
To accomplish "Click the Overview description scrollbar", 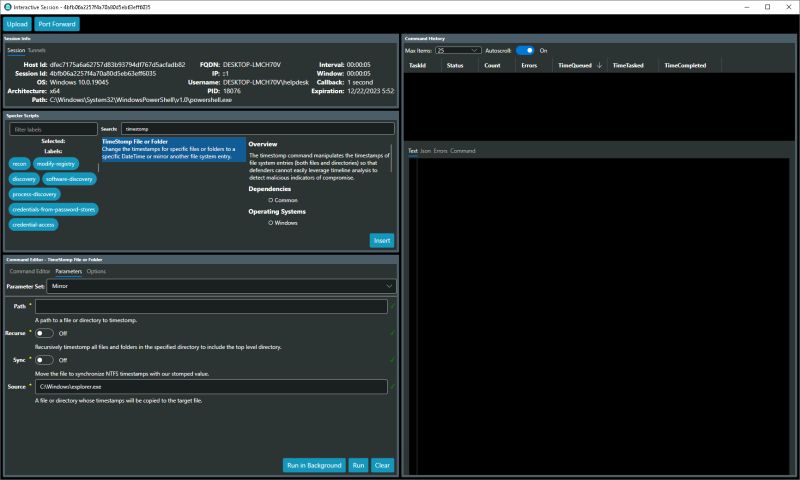I will point(391,158).
